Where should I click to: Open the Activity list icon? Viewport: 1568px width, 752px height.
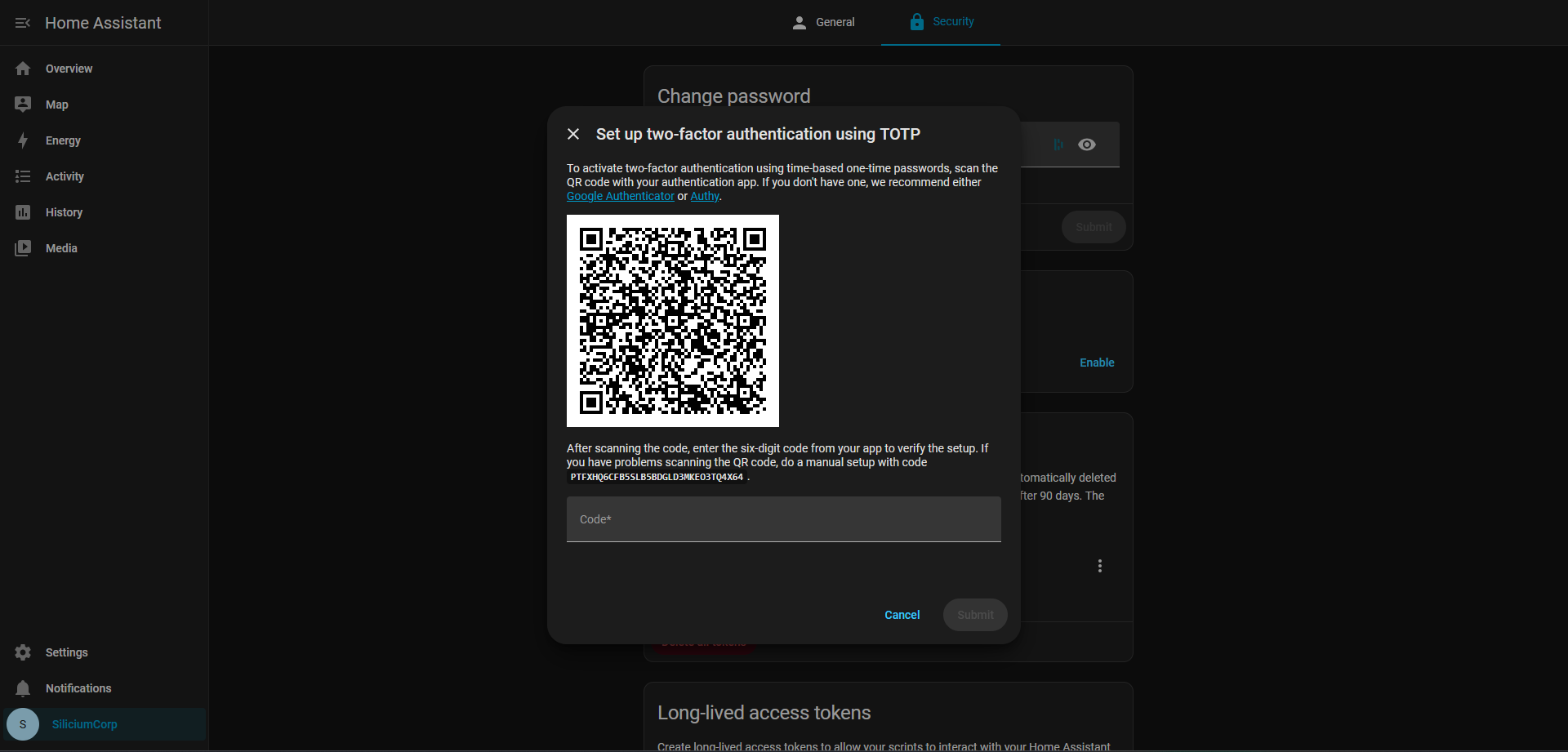point(23,176)
